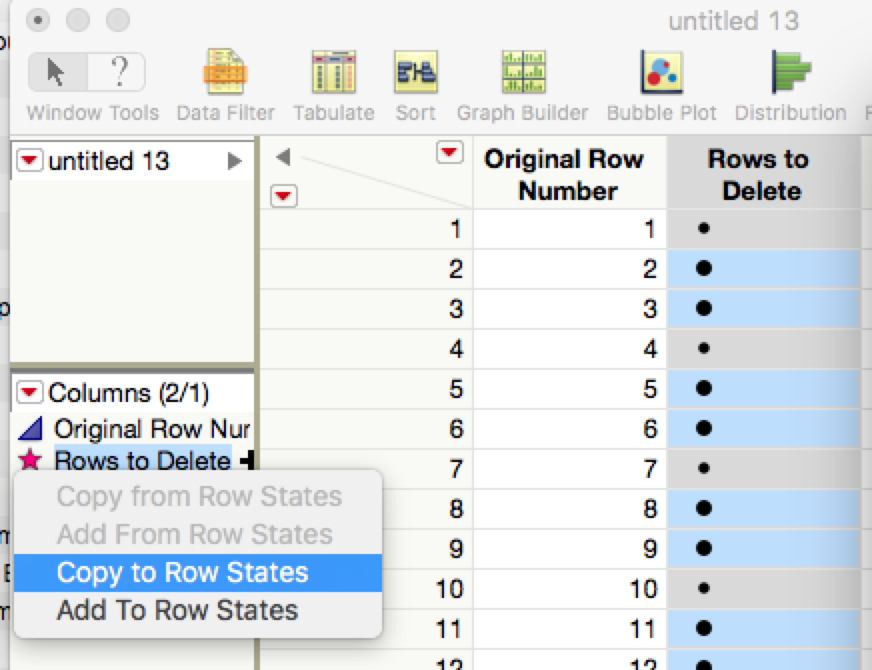Click the Sort toolbar icon
The width and height of the screenshot is (872, 670).
pos(415,74)
